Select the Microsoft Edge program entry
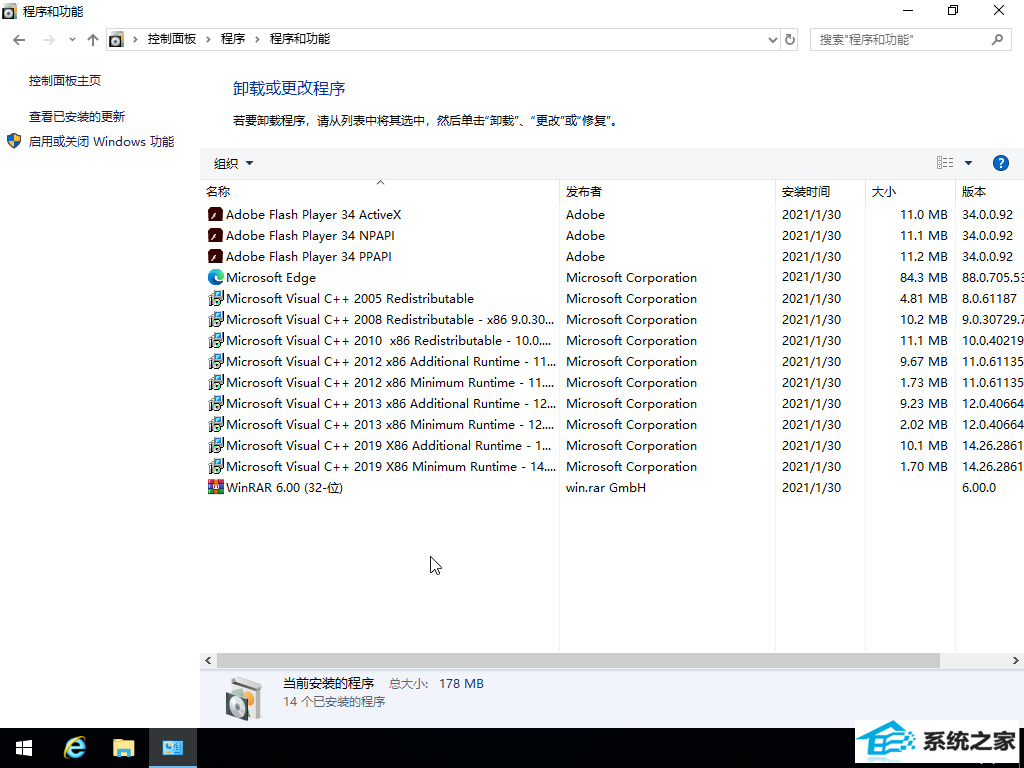Image resolution: width=1024 pixels, height=768 pixels. pos(270,278)
